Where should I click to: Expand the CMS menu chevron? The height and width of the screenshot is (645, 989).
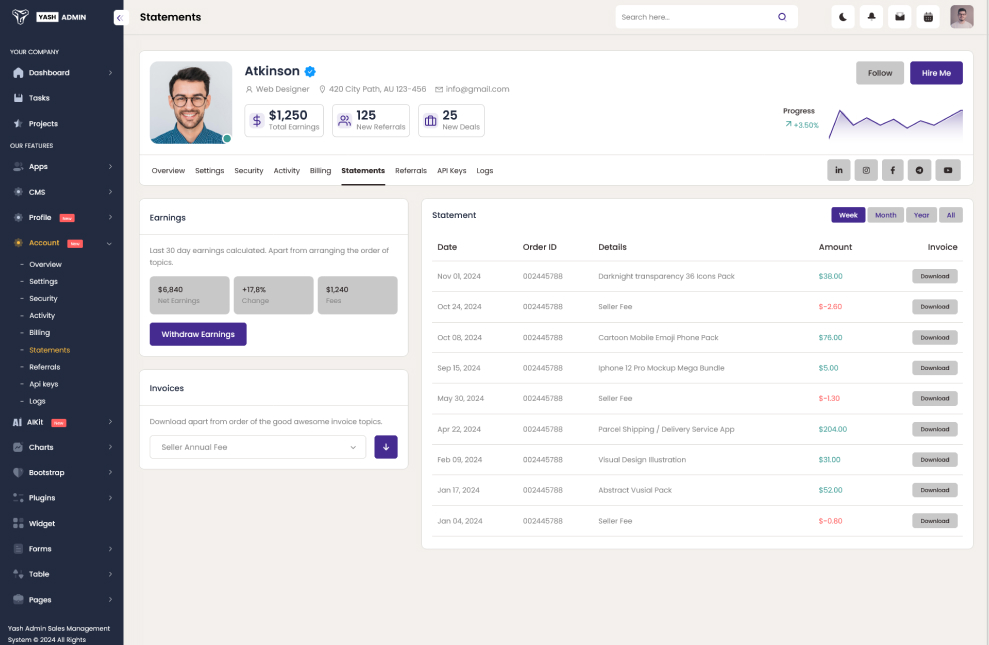pyautogui.click(x=110, y=192)
